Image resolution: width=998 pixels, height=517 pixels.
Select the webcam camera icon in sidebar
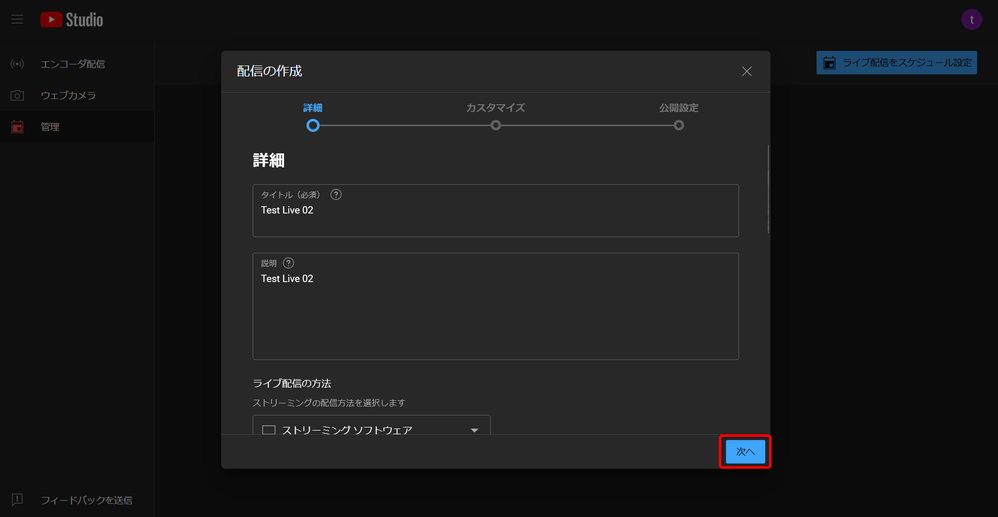click(18, 96)
